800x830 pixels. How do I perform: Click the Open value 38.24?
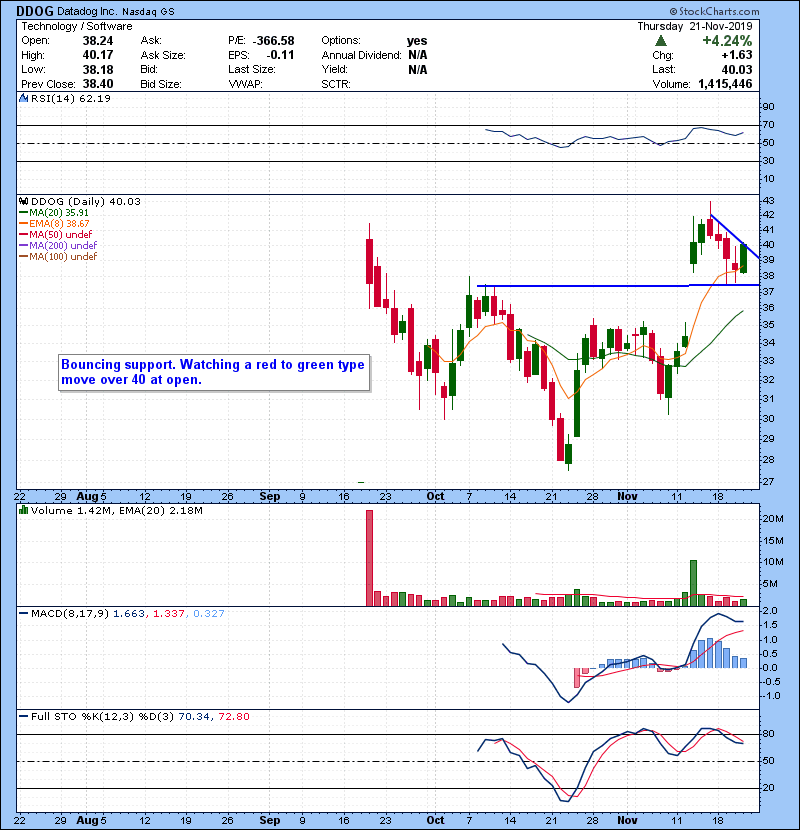(98, 41)
